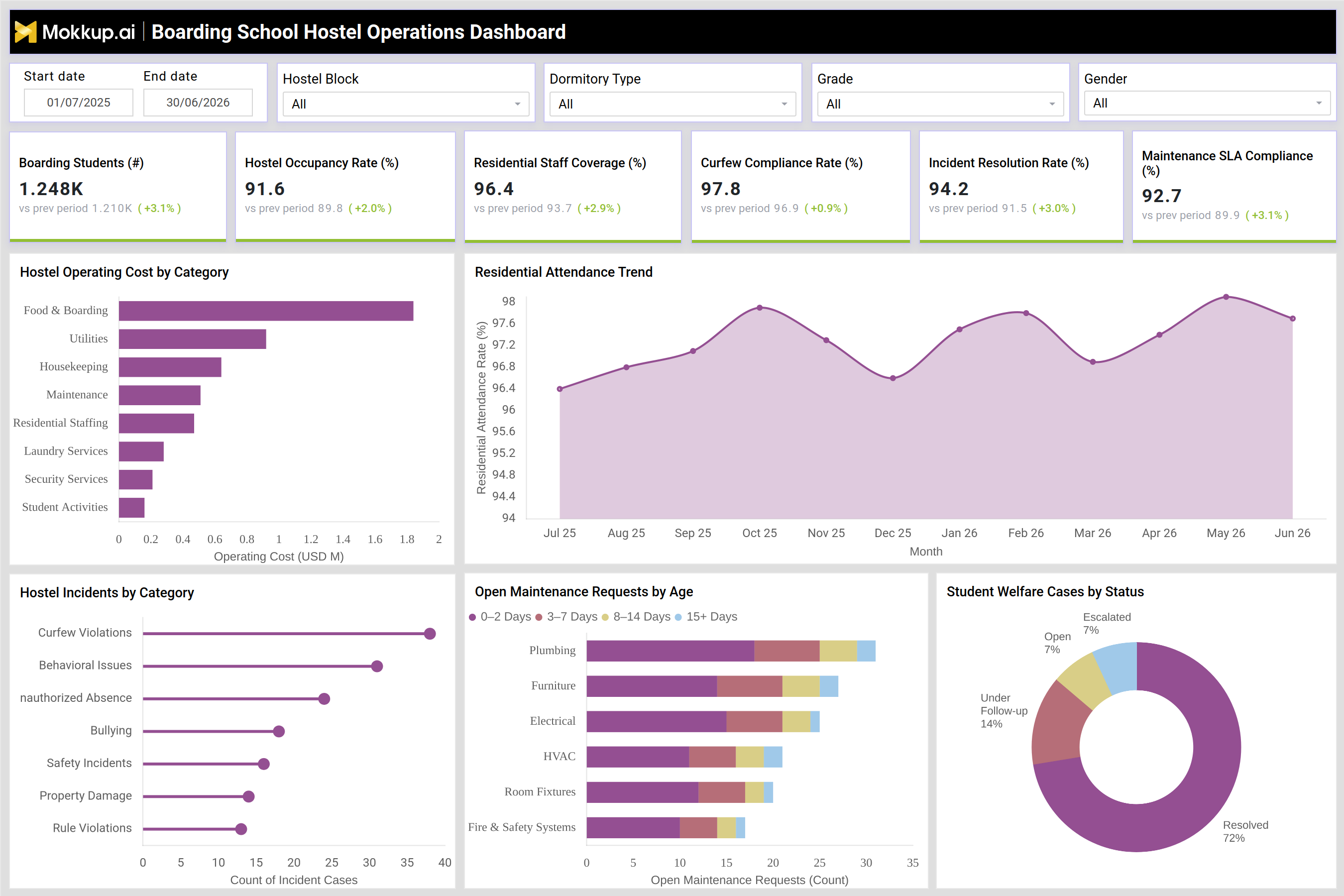
Task: Click the Laundry Services cost bar
Action: pos(142,451)
